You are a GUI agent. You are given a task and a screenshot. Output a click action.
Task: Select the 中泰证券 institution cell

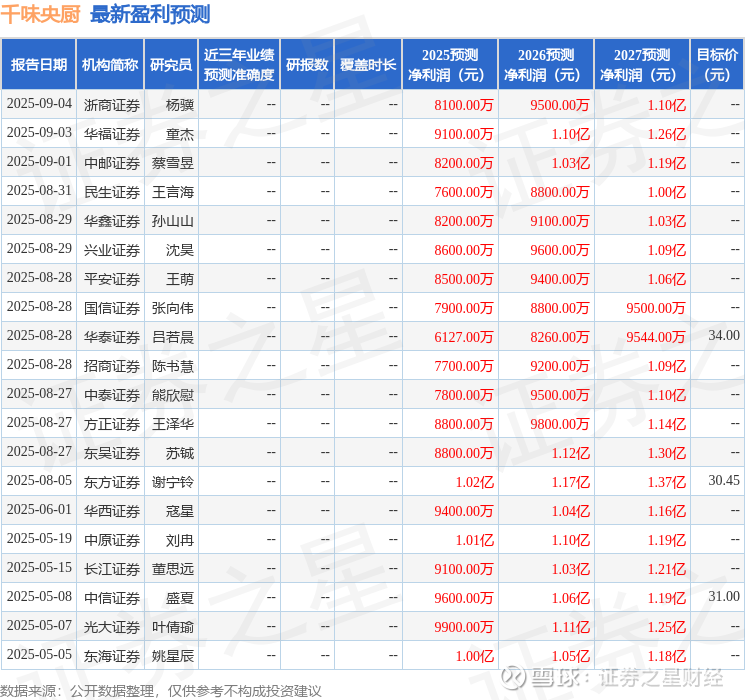click(112, 394)
